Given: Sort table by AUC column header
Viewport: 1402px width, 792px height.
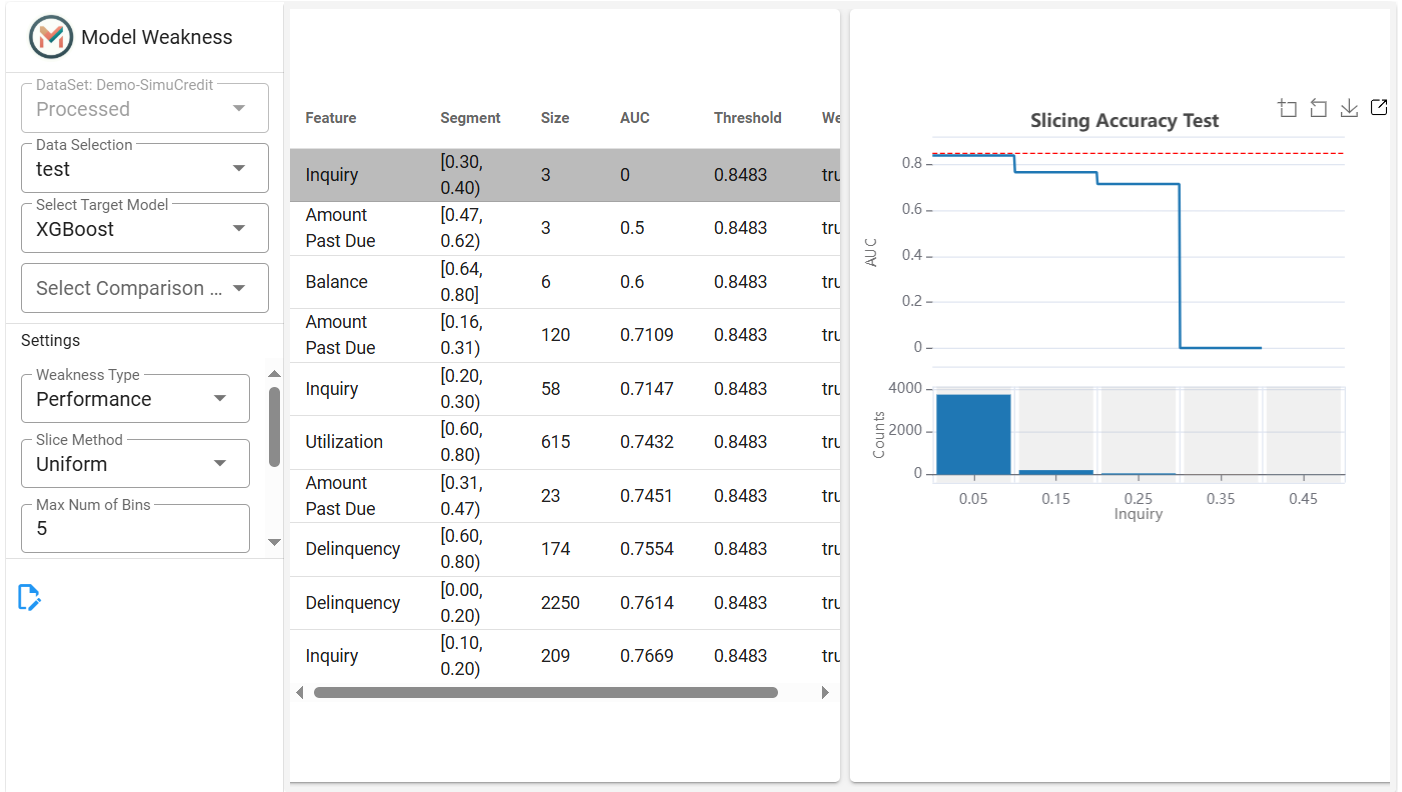Looking at the screenshot, I should click(635, 118).
